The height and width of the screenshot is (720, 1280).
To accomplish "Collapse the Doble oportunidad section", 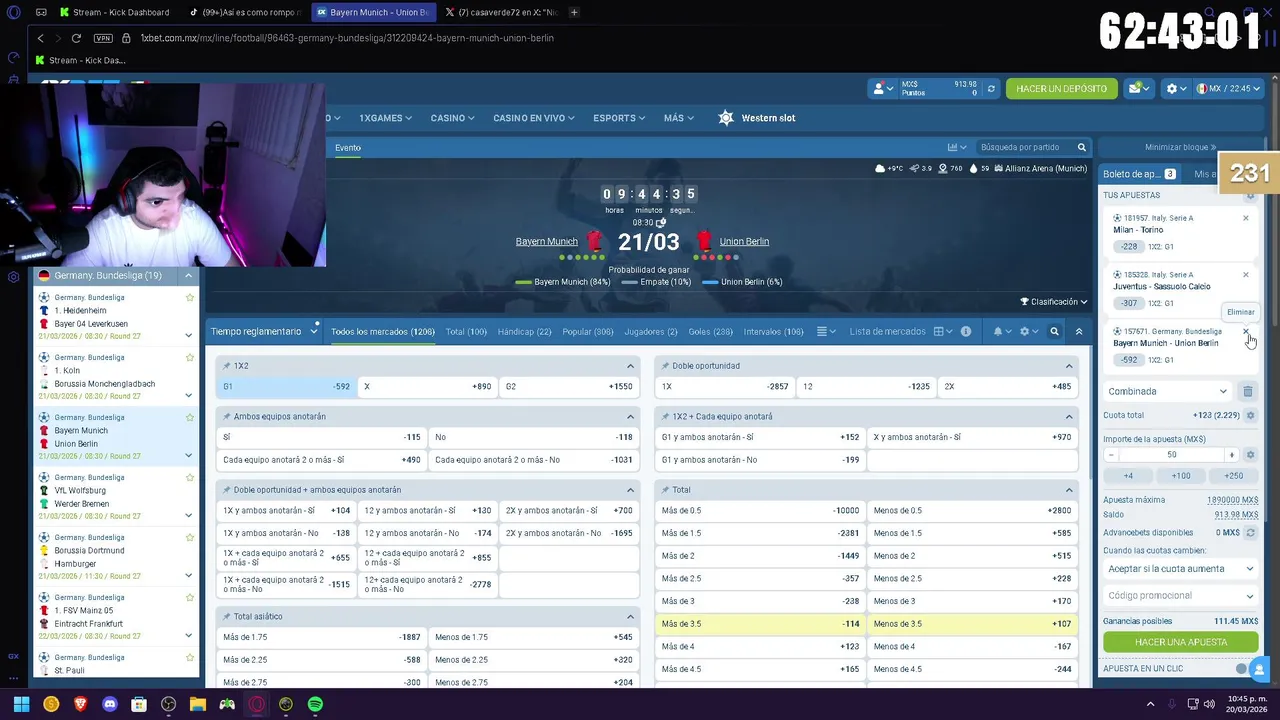I will tap(1069, 366).
